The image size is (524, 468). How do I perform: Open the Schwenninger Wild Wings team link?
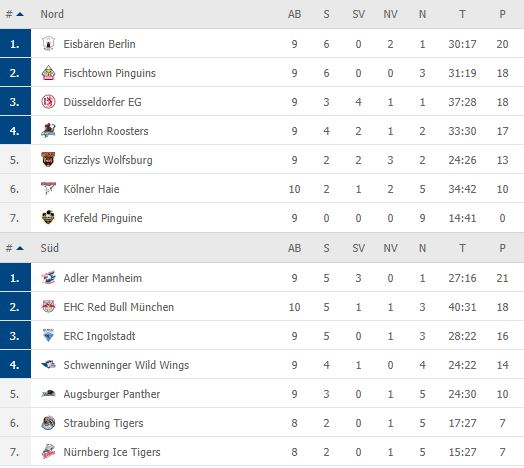(x=126, y=365)
